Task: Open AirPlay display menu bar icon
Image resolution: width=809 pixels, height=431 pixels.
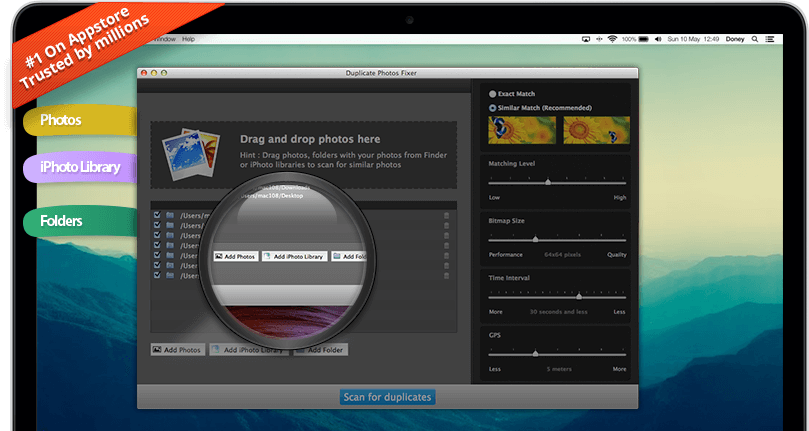Action: click(586, 39)
